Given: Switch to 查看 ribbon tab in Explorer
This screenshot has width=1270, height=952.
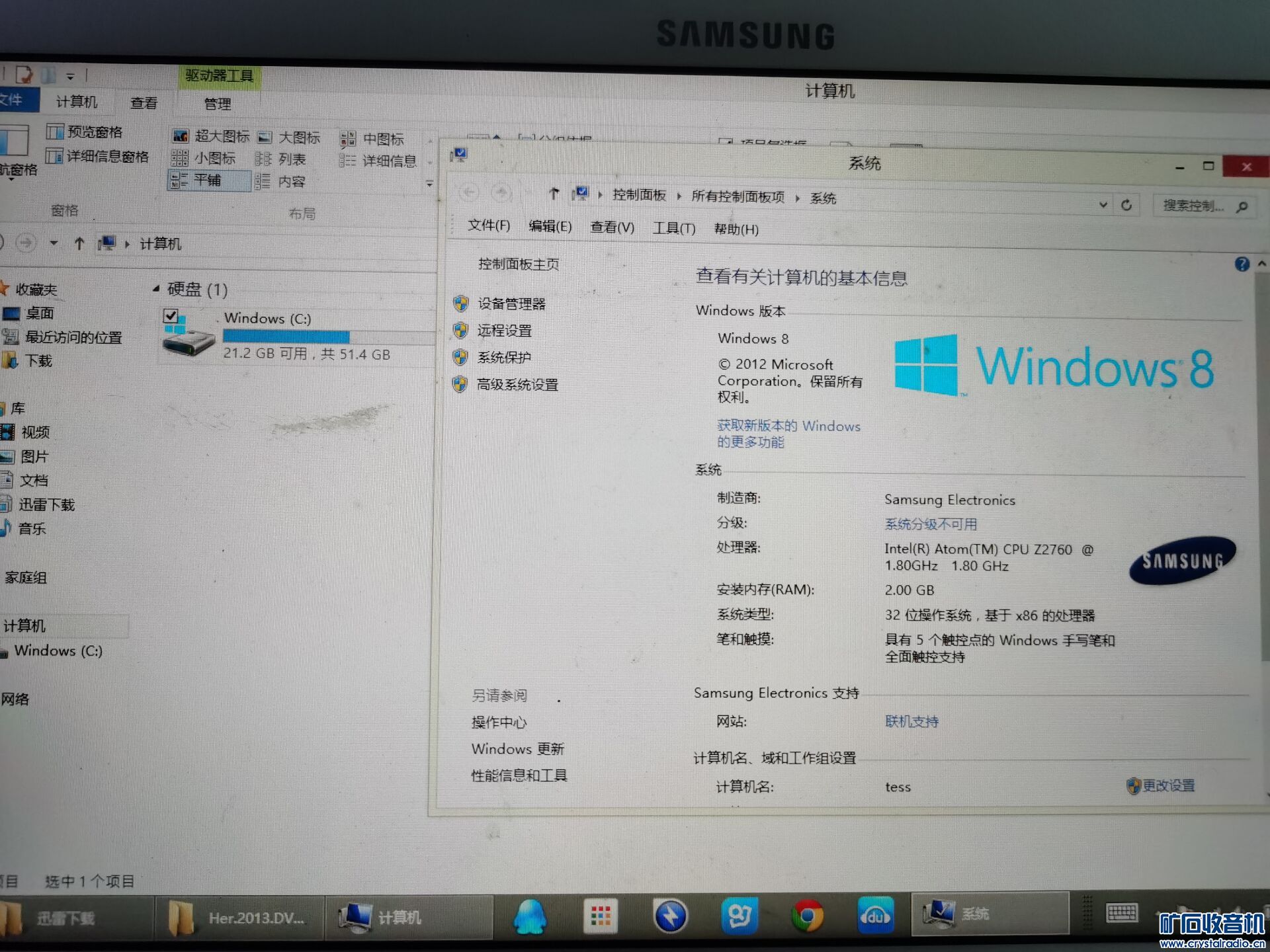Looking at the screenshot, I should coord(144,102).
